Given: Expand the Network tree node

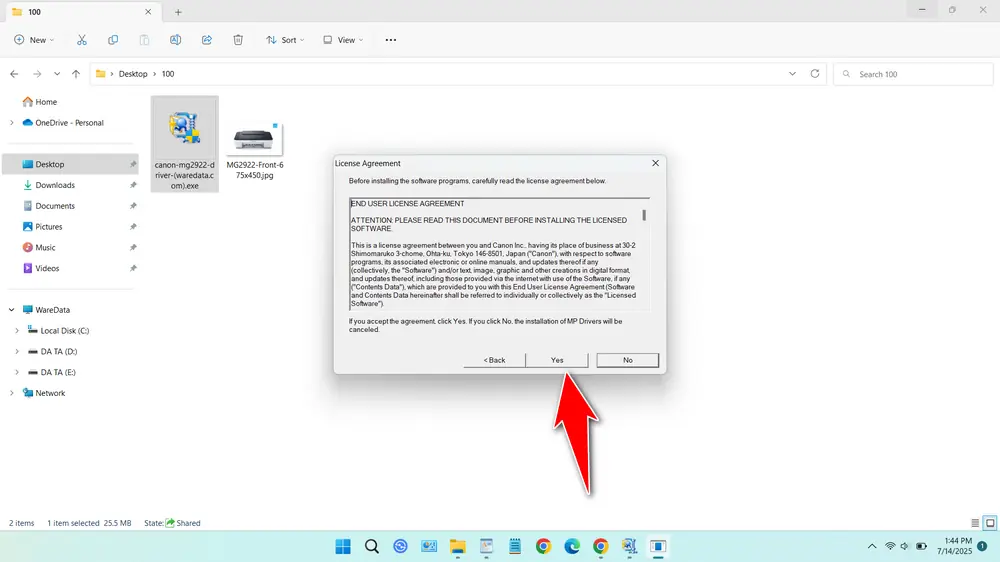Looking at the screenshot, I should tap(11, 393).
